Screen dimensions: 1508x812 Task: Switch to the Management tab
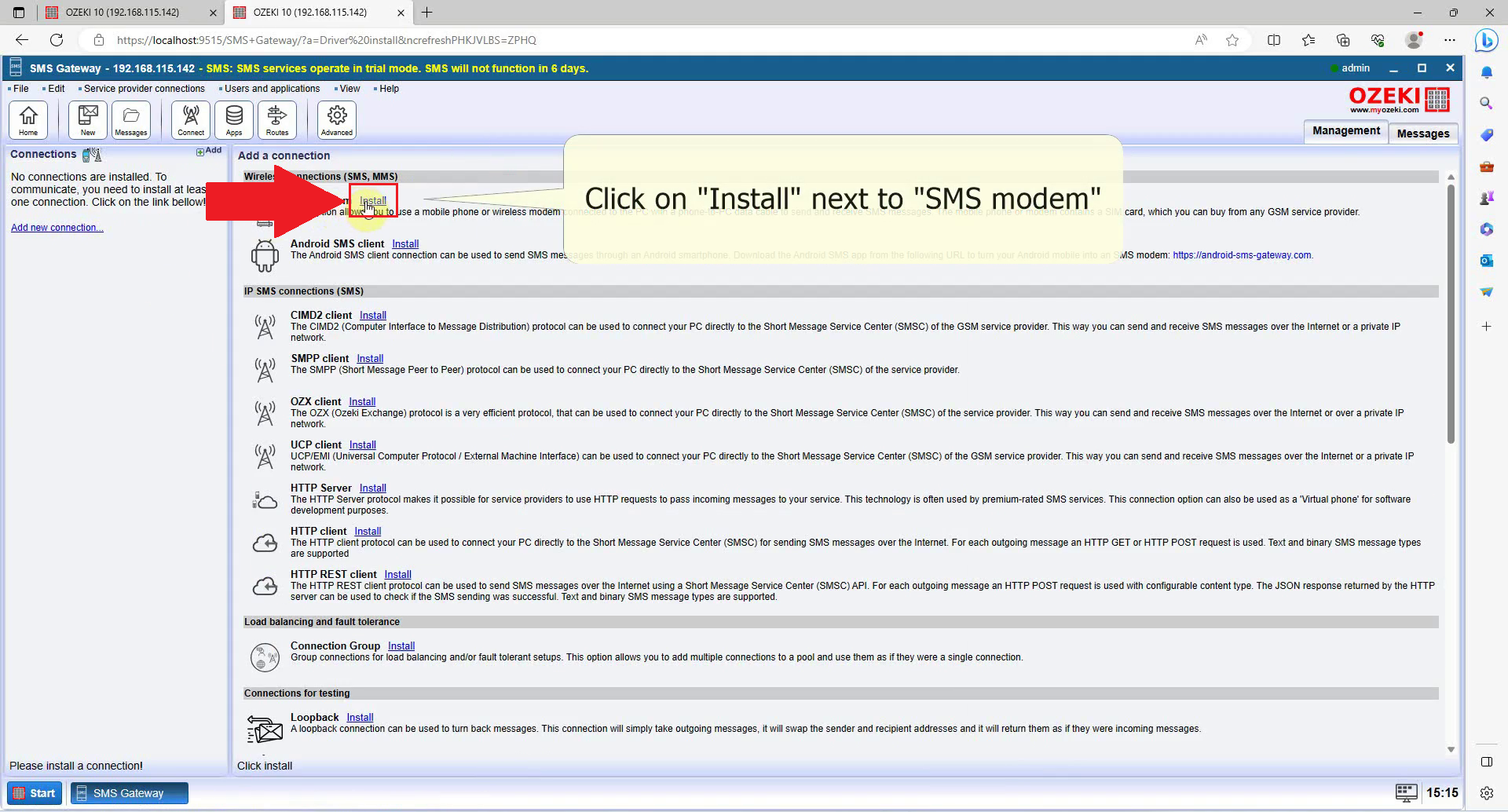coord(1345,131)
